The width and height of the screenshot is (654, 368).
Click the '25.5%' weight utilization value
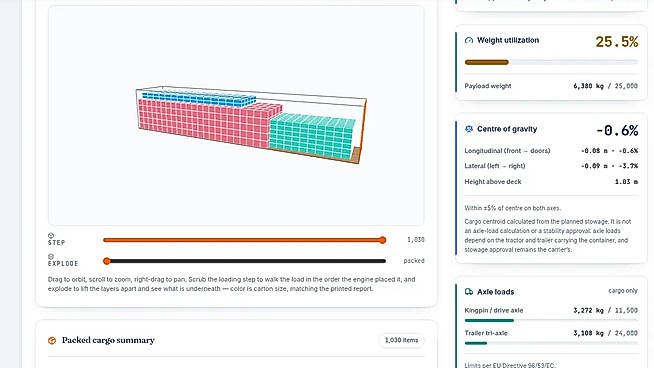(x=616, y=42)
